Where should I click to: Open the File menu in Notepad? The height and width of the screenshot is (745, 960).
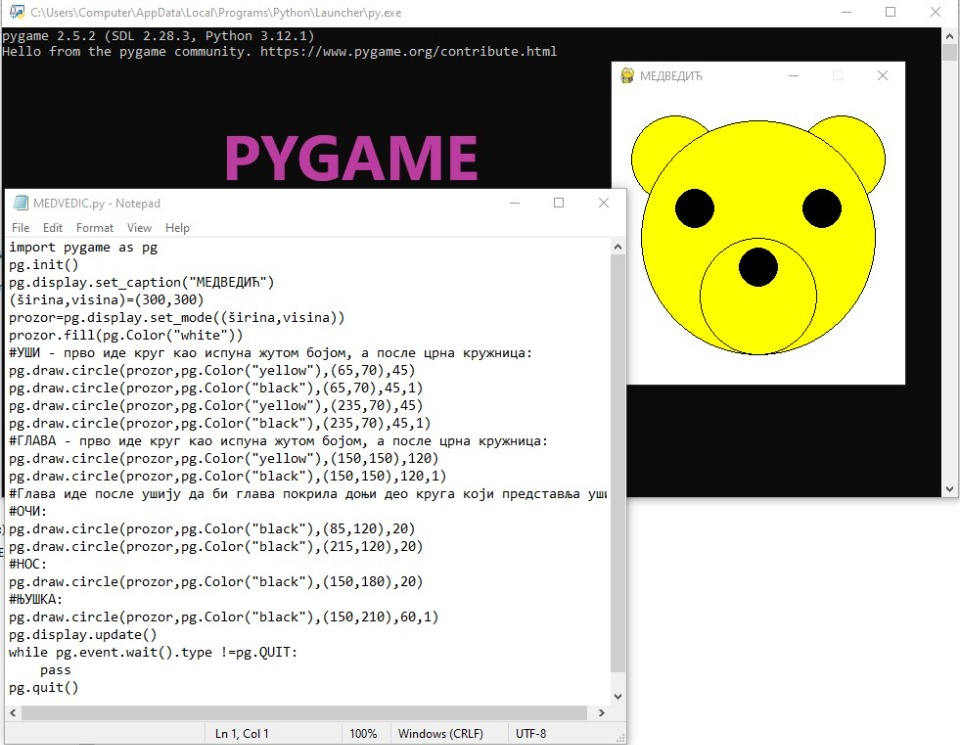(20, 228)
